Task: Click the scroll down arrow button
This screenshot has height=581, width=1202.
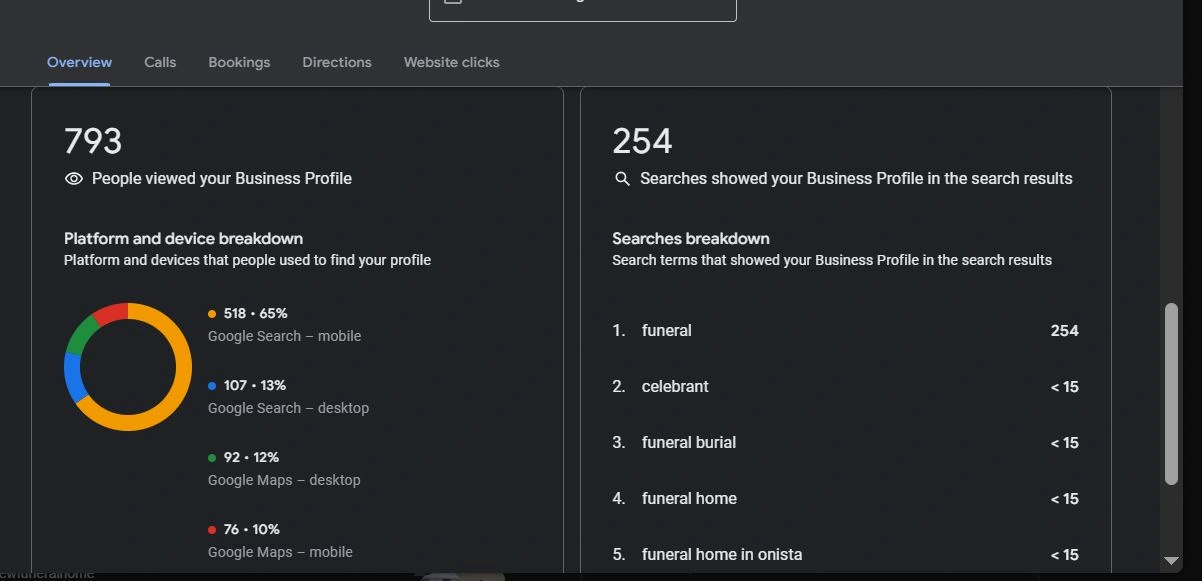Action: 1171,561
